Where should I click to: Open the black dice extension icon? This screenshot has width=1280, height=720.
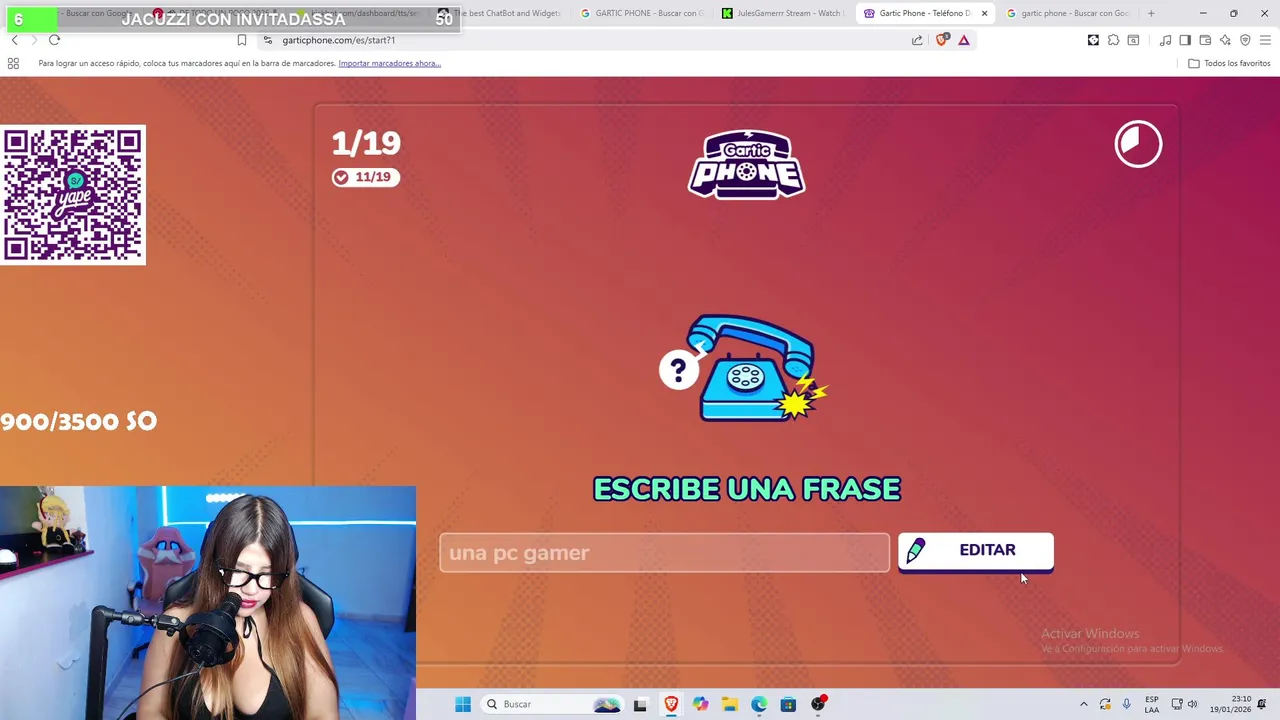point(1093,40)
